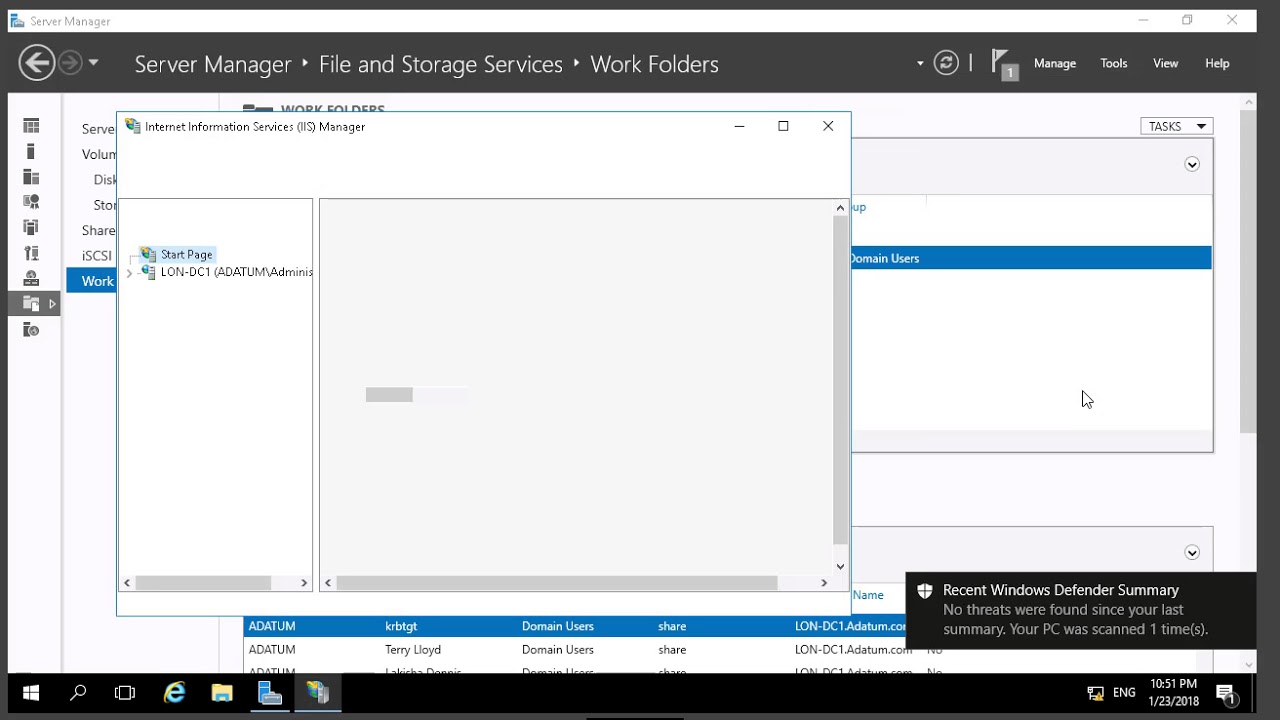Select the Domain Users highlighted row
1280x720 pixels.
(1031, 258)
